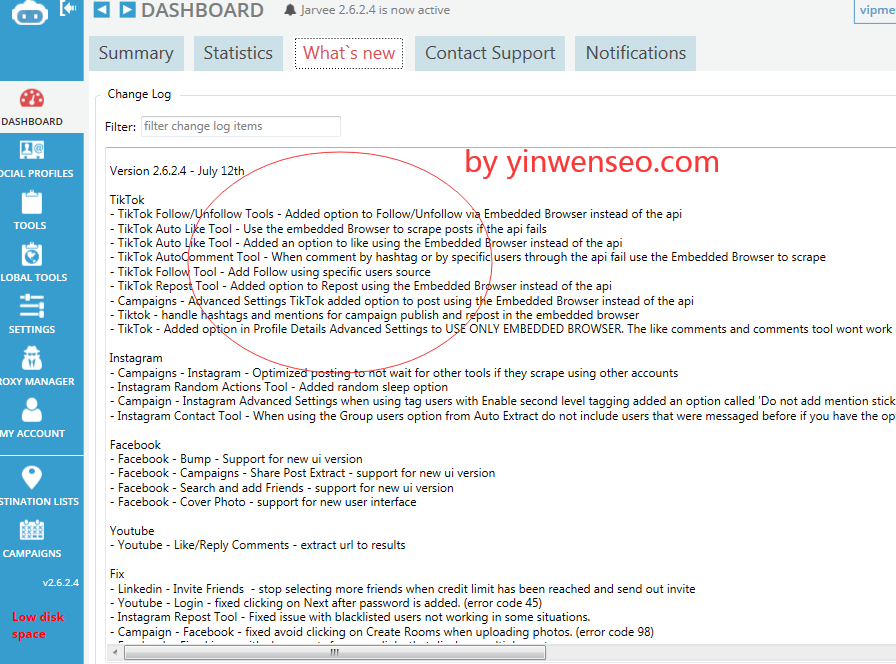
Task: Switch to the Statistics tab
Action: coord(238,53)
